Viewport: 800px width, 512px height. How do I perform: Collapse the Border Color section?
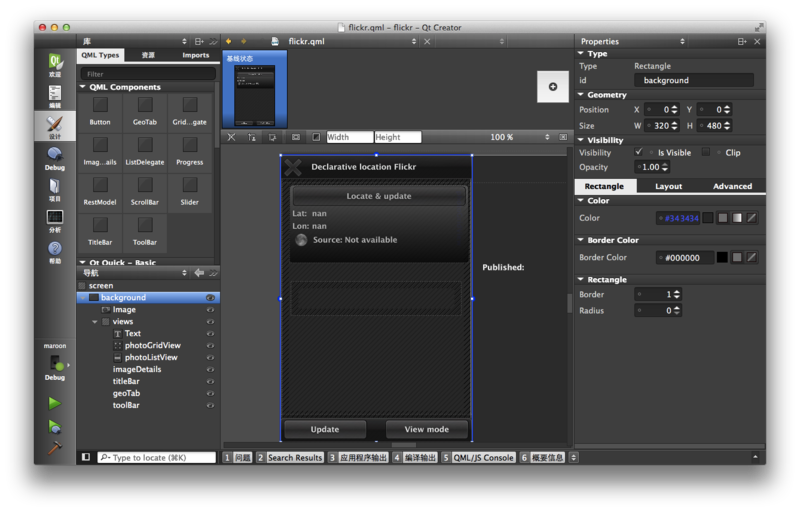click(581, 240)
